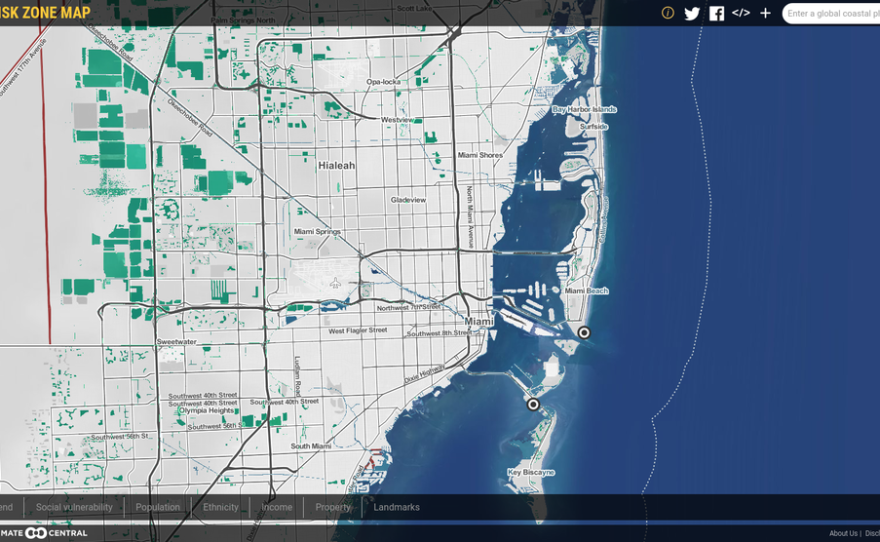Click the North Miami Avenue label
This screenshot has width=880, height=542.
(x=470, y=217)
